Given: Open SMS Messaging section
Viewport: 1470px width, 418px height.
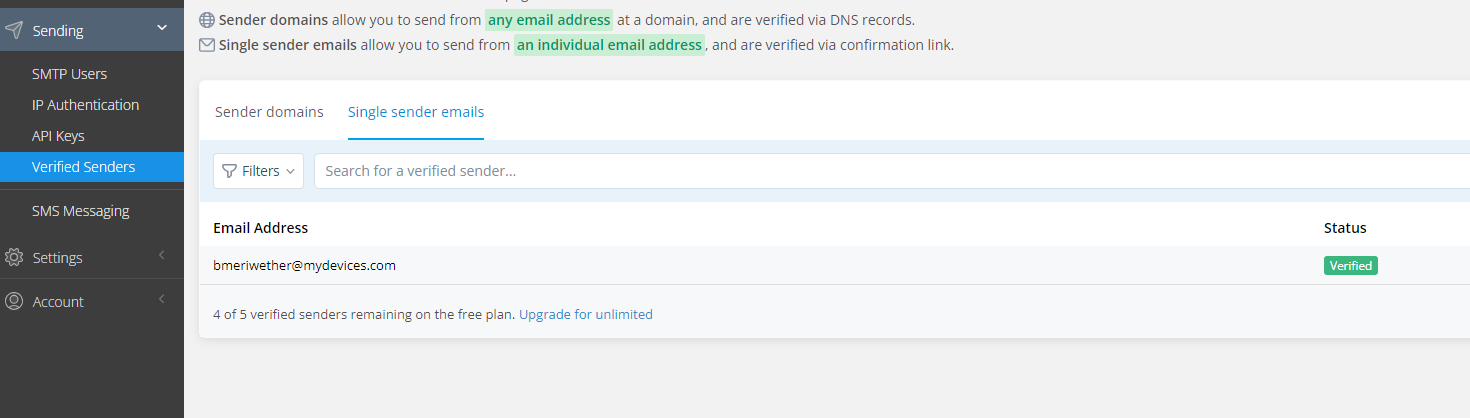Looking at the screenshot, I should (x=80, y=211).
